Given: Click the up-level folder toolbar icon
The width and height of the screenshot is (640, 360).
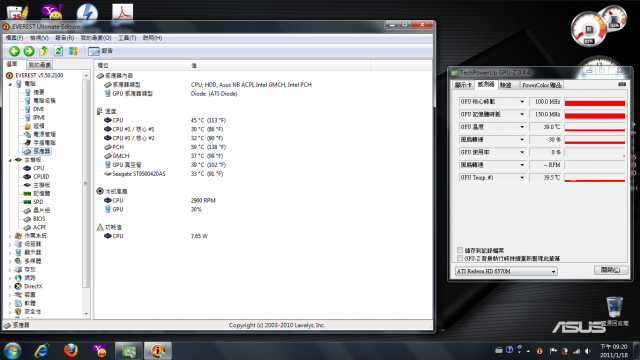Looking at the screenshot, I should (x=44, y=51).
